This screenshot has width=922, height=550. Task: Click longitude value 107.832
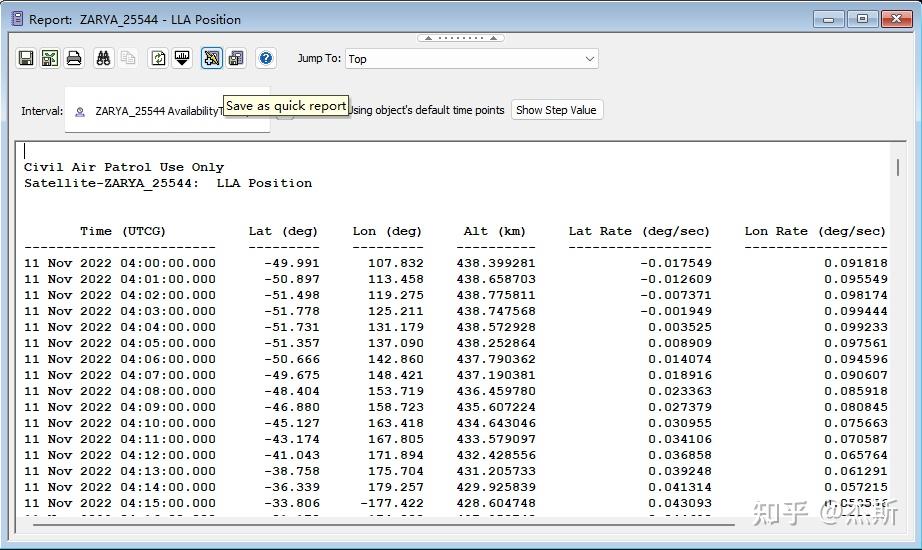(396, 263)
